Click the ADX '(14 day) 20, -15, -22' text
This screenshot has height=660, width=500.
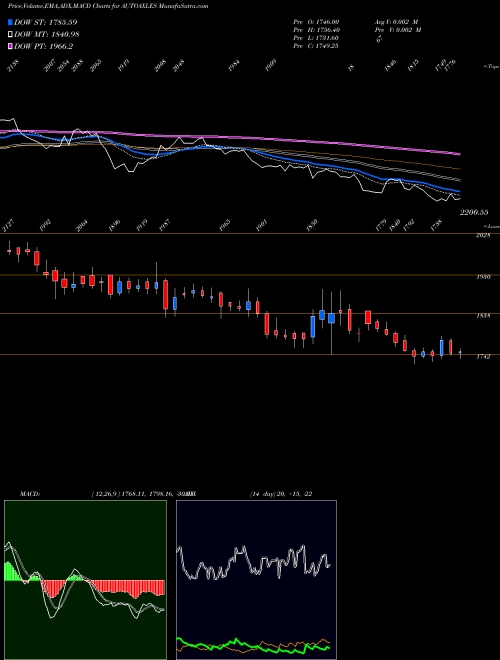tap(281, 494)
